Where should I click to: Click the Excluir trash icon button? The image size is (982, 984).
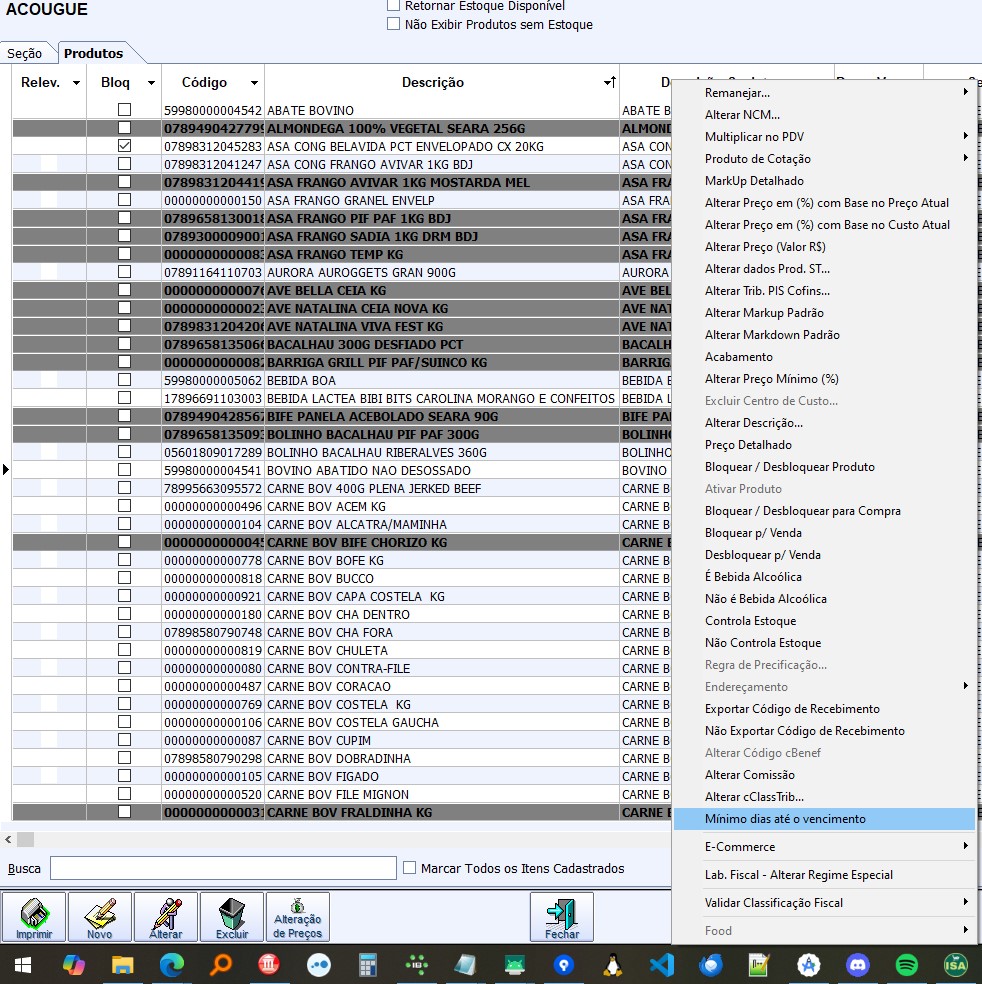(x=232, y=916)
